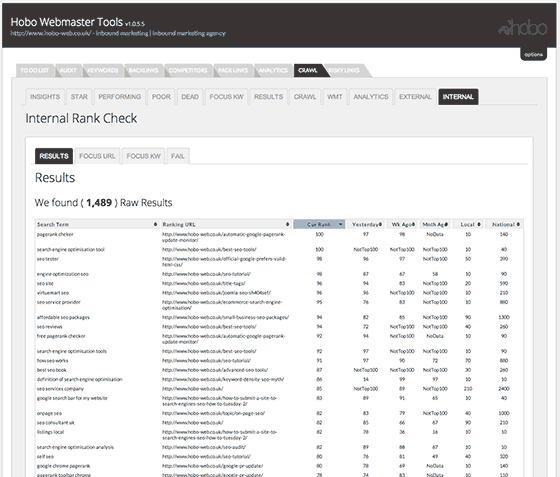Open FOCUS KW sub-tab beside DEAD
Viewport: 560px width, 477px height.
226,97
